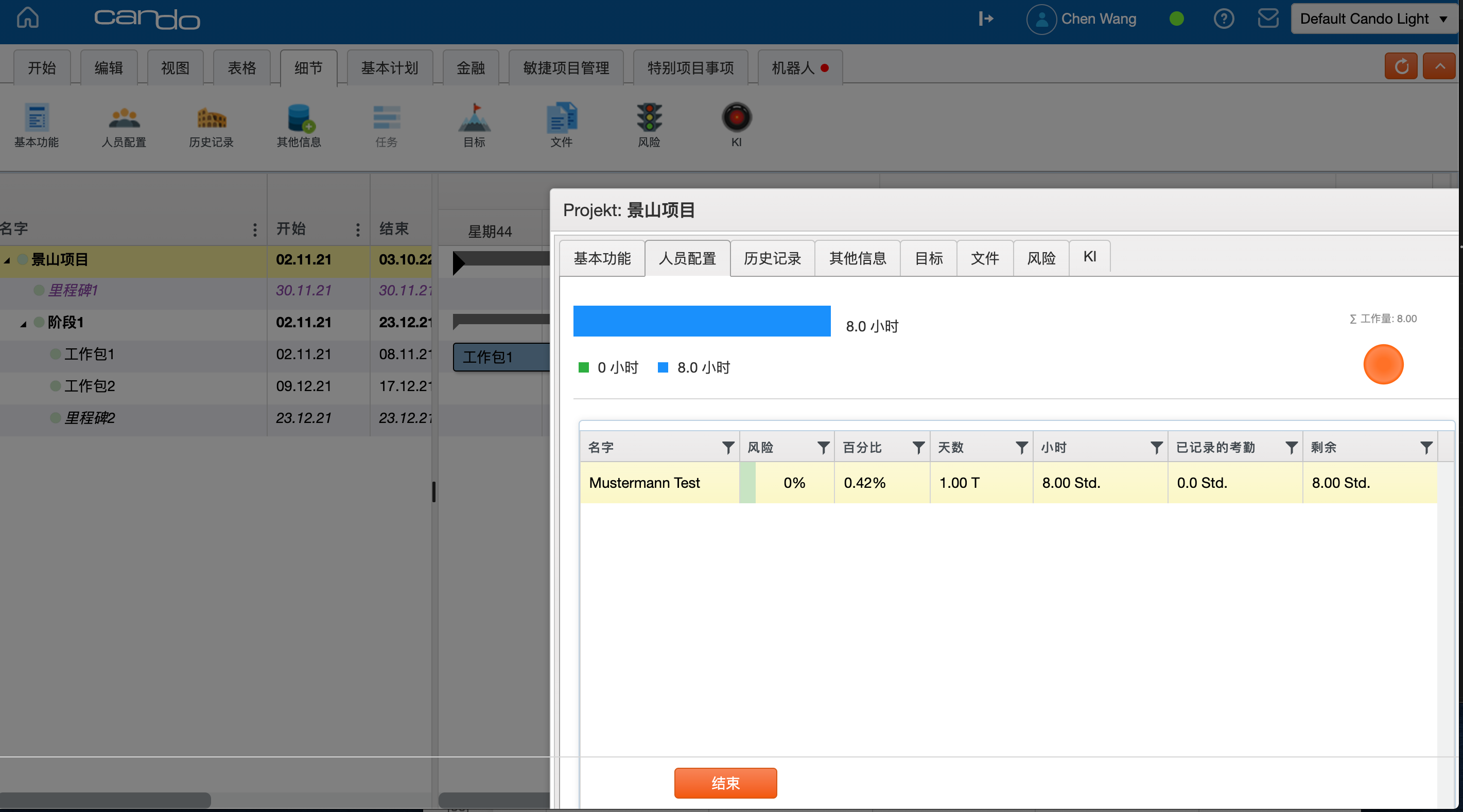Click the blue 8.0 小时 legend swatch
1463x812 pixels.
click(x=662, y=367)
